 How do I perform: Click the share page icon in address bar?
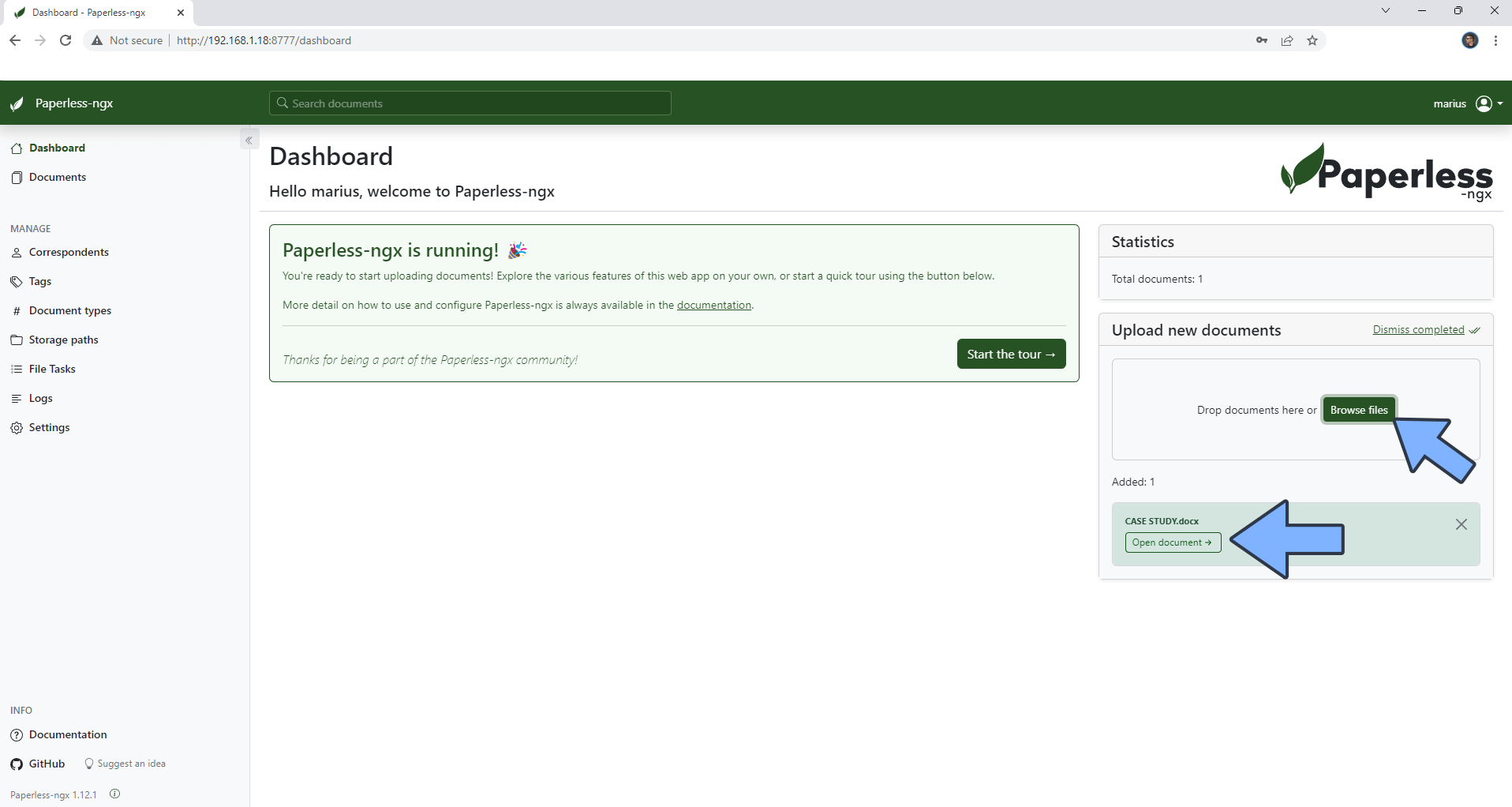(x=1287, y=40)
